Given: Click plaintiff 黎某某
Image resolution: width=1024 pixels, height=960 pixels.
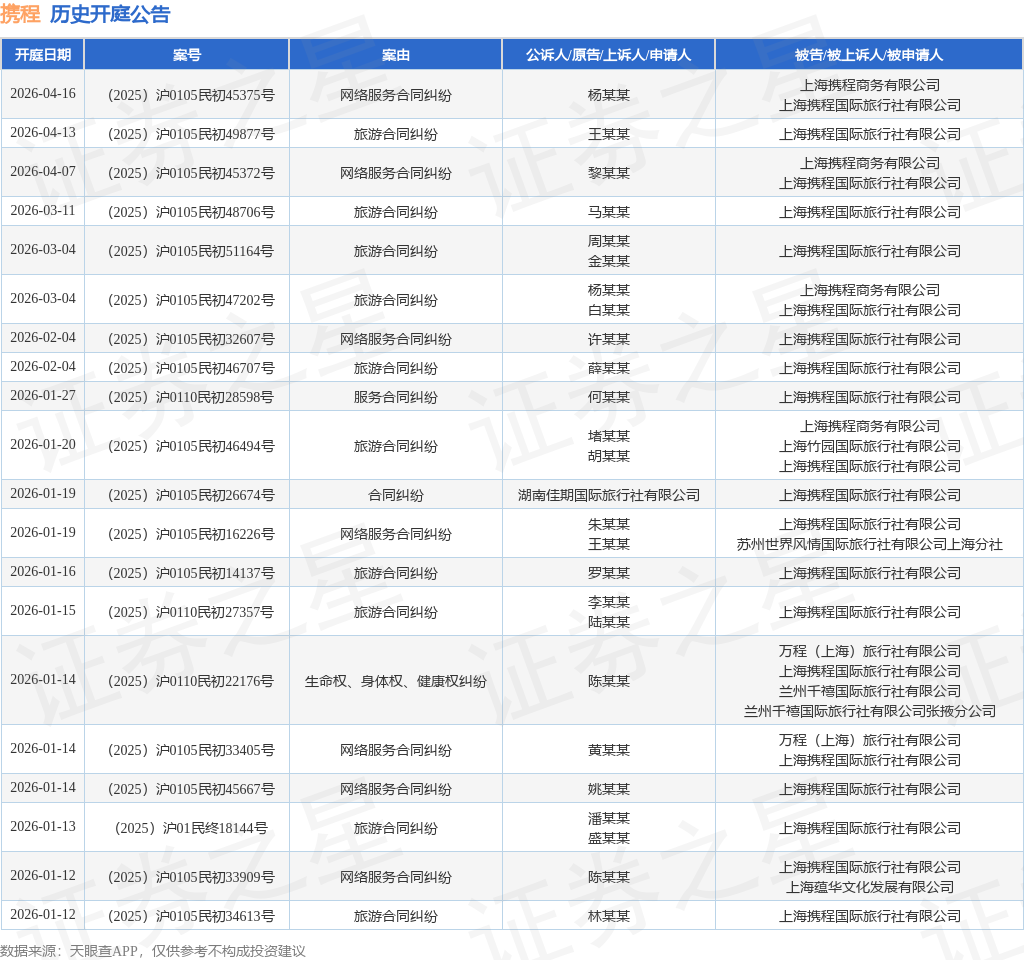Looking at the screenshot, I should [x=609, y=173].
